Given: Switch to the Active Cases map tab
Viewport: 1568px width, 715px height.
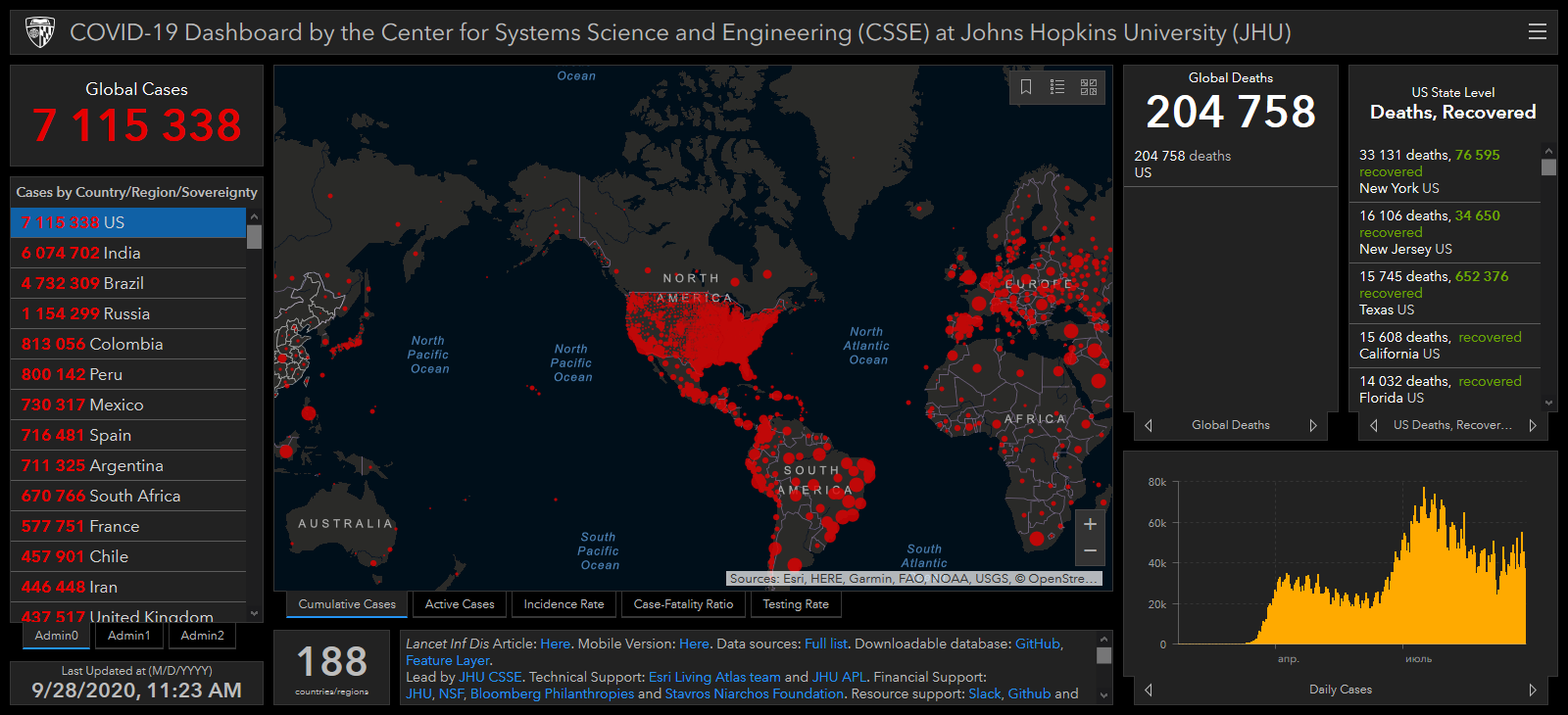Looking at the screenshot, I should [x=460, y=604].
